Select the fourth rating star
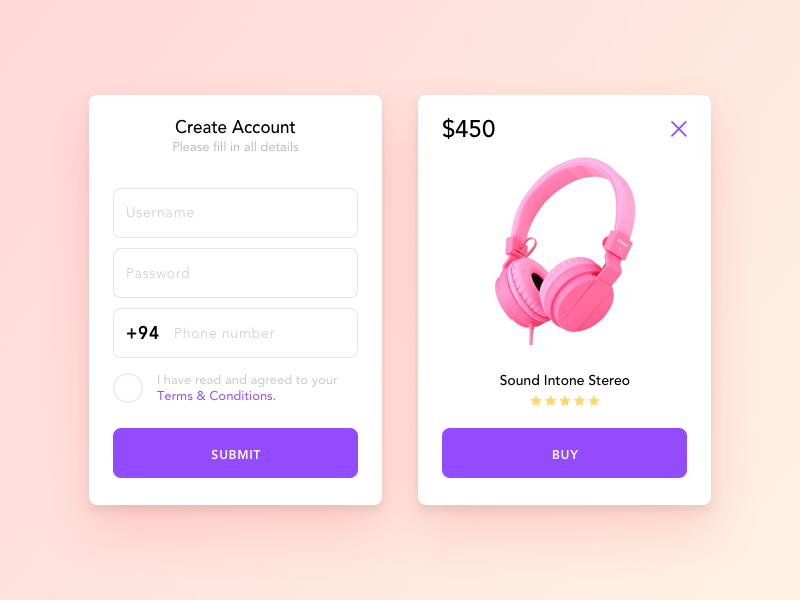 point(579,401)
